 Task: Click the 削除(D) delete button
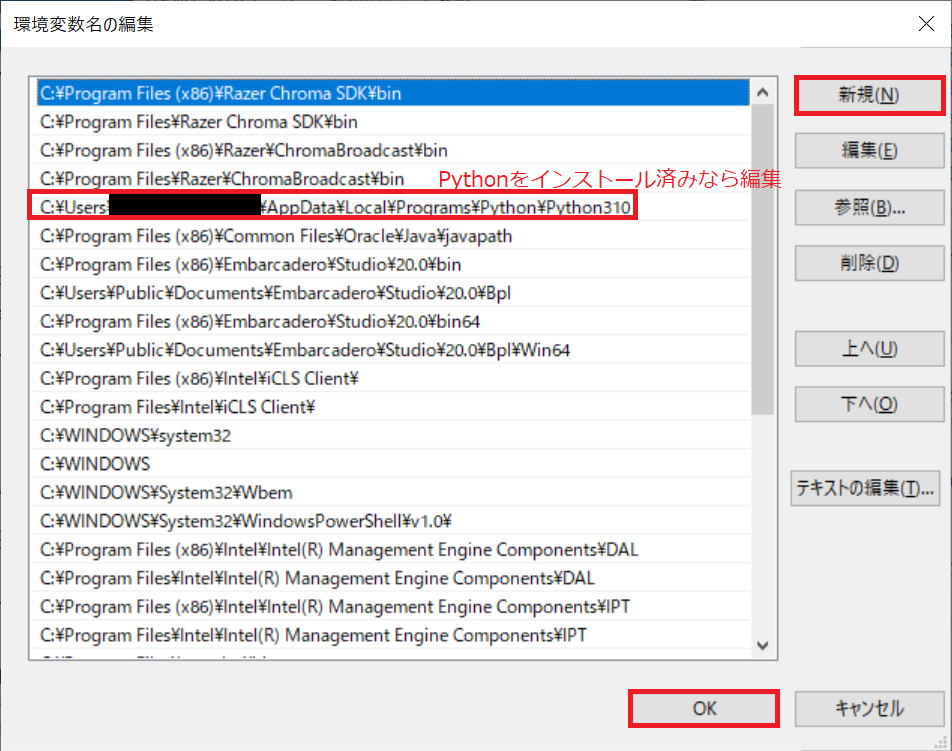[869, 263]
